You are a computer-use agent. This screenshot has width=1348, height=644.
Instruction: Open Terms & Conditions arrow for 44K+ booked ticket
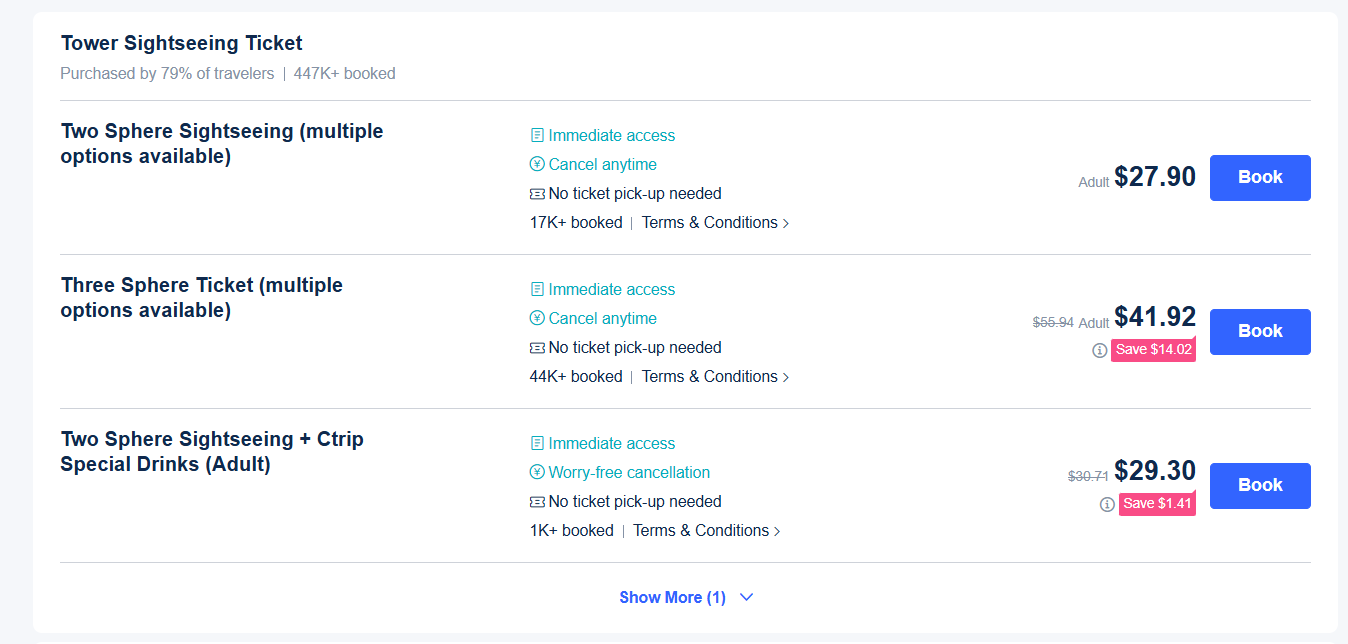coord(786,377)
